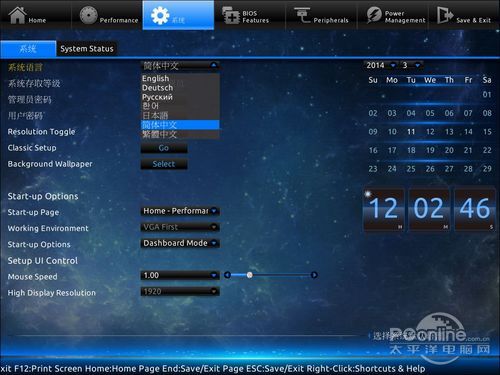Click the Go button for Classic Setup
This screenshot has height=375, width=500.
[x=164, y=148]
